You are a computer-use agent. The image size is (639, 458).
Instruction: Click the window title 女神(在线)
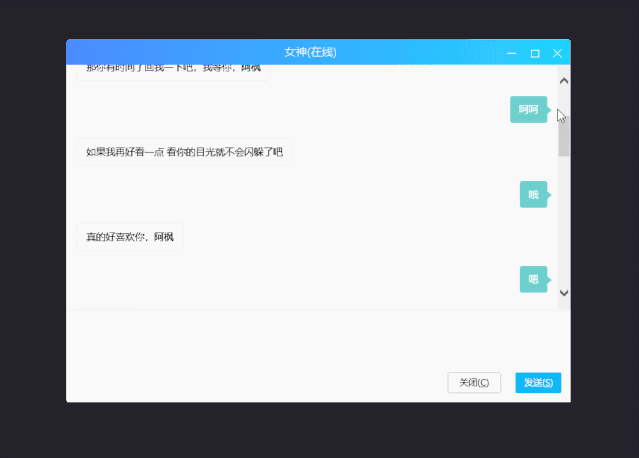point(311,52)
